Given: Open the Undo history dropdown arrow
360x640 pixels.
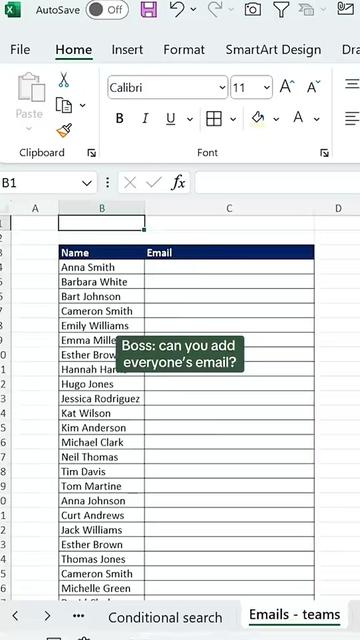Looking at the screenshot, I should (193, 9).
